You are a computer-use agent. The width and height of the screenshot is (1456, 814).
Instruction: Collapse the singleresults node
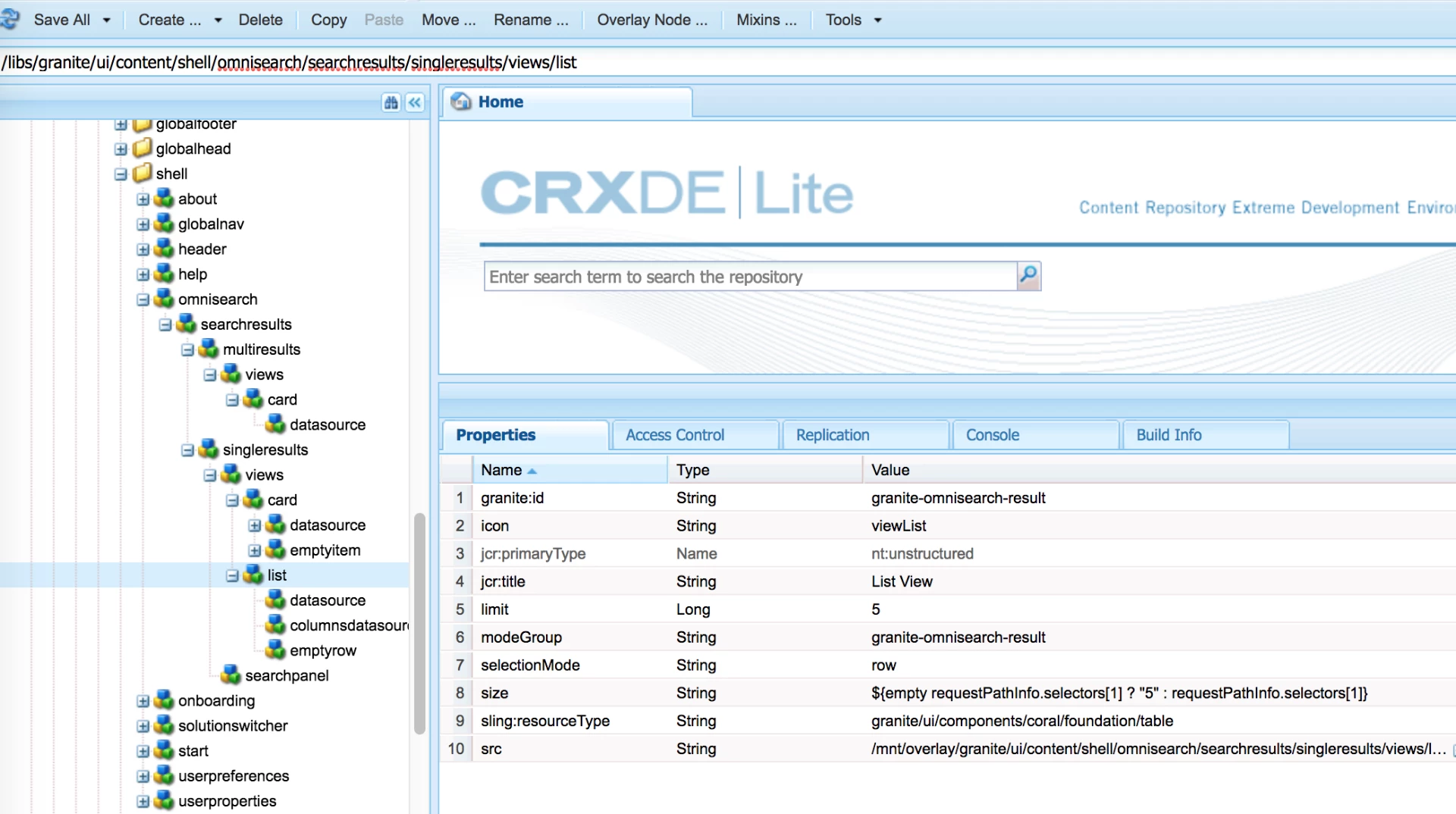[x=187, y=450]
